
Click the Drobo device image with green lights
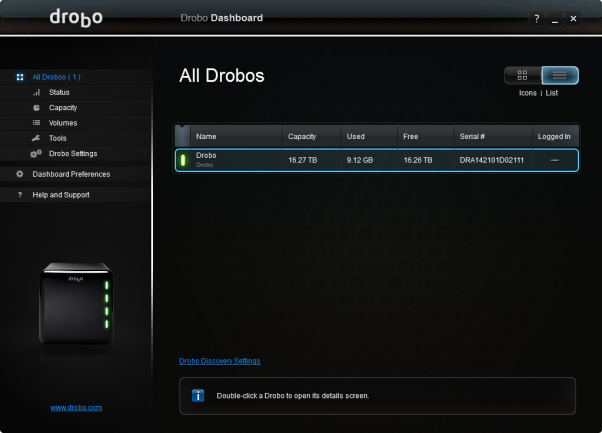click(76, 303)
